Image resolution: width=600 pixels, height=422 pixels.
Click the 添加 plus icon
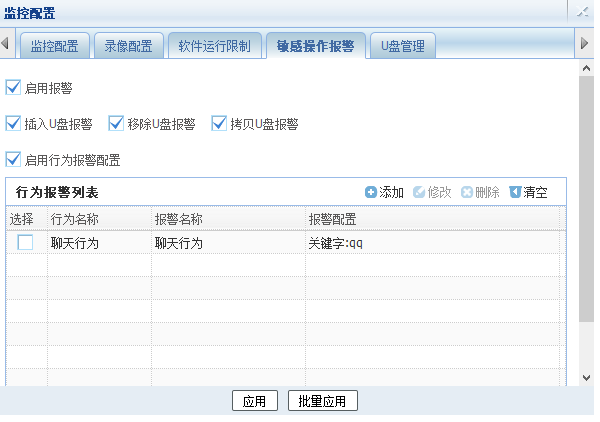(370, 192)
